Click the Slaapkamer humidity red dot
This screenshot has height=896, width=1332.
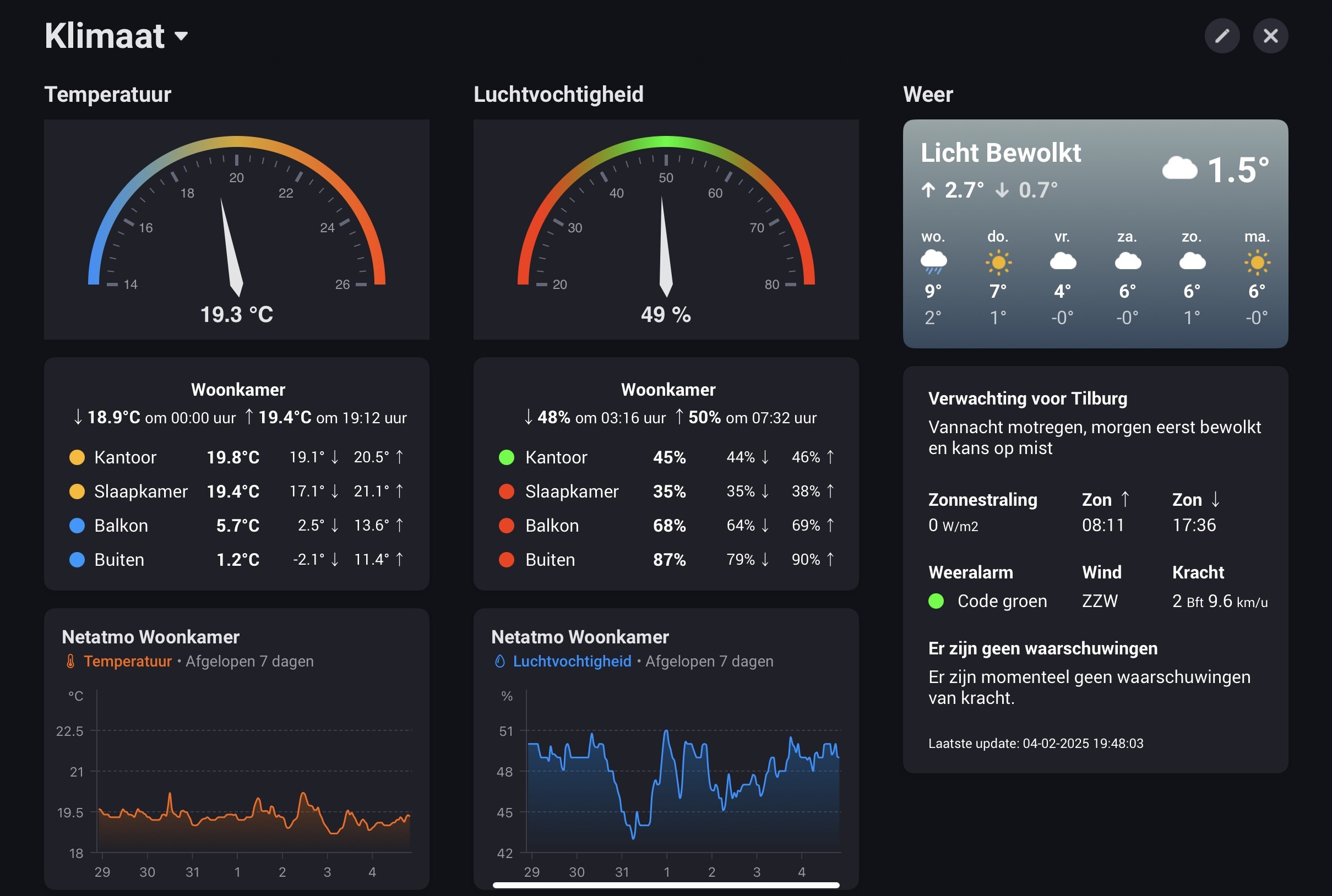click(506, 491)
